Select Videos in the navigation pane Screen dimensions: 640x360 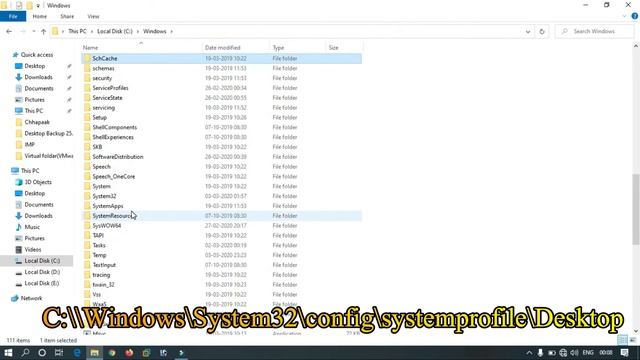33,249
